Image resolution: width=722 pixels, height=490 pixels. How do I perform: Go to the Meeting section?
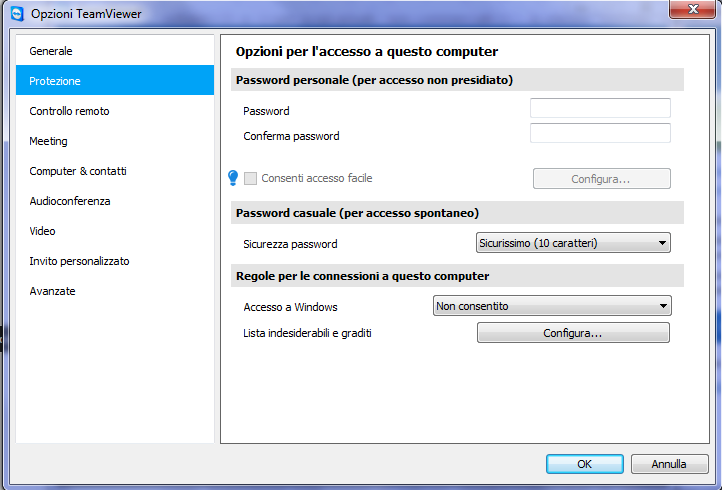(x=49, y=141)
